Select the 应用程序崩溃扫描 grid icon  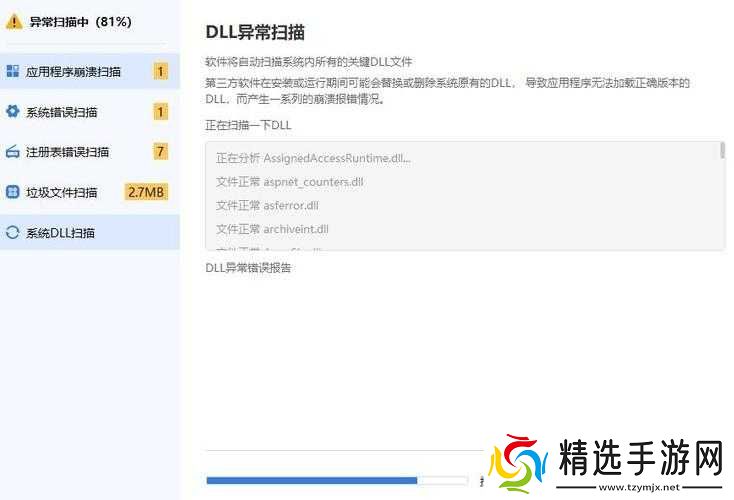(x=13, y=71)
